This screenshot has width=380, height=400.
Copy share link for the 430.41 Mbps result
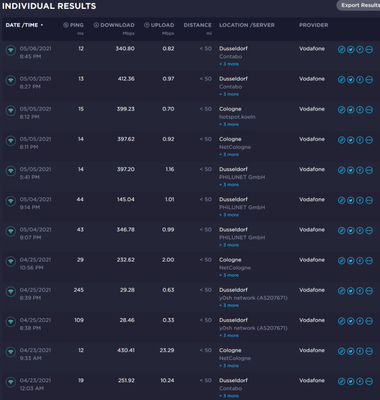(x=341, y=351)
